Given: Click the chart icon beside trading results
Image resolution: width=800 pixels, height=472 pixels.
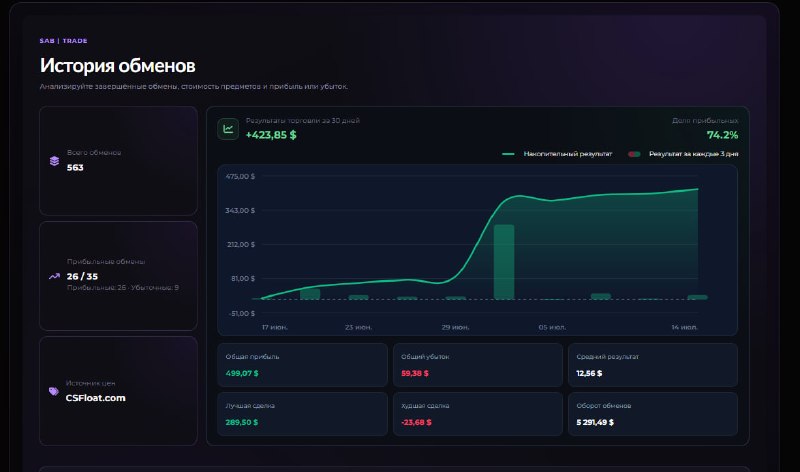Looking at the screenshot, I should 228,129.
